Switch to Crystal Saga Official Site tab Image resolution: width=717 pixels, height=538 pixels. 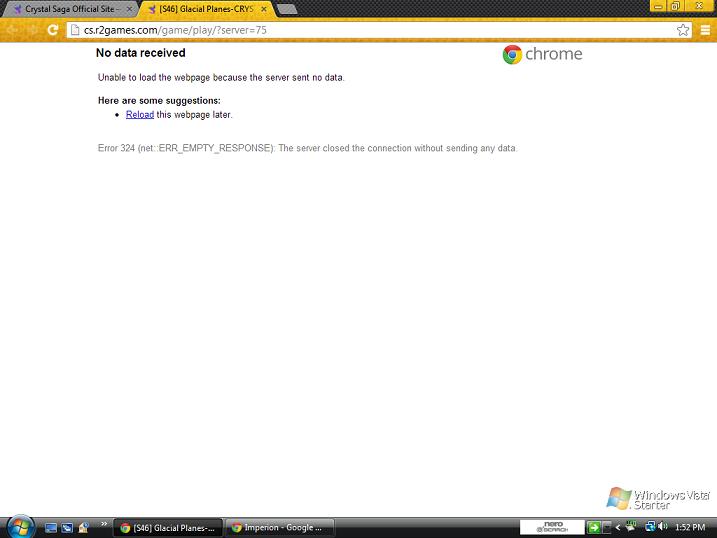click(x=66, y=8)
